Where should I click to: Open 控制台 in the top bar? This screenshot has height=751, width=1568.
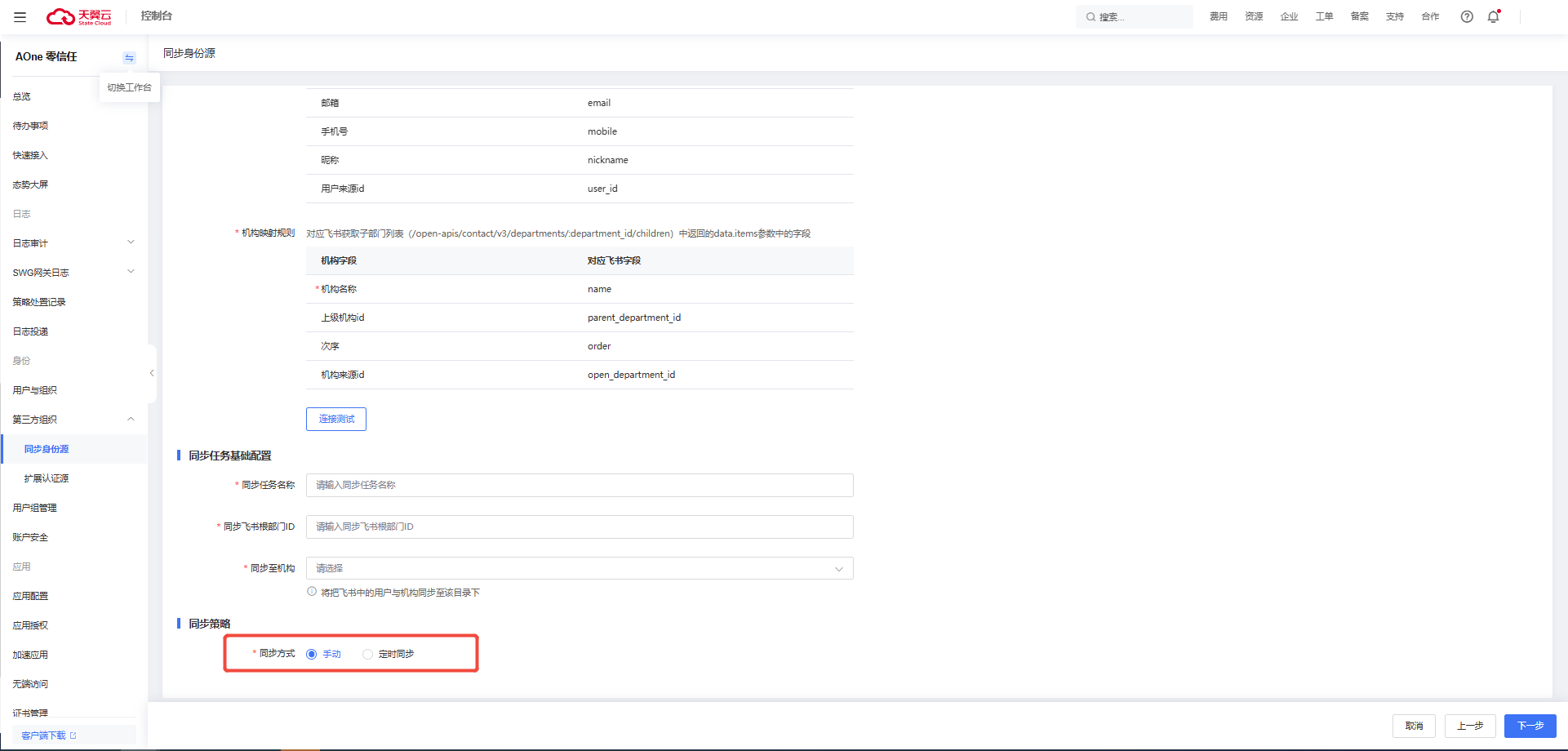[x=156, y=16]
